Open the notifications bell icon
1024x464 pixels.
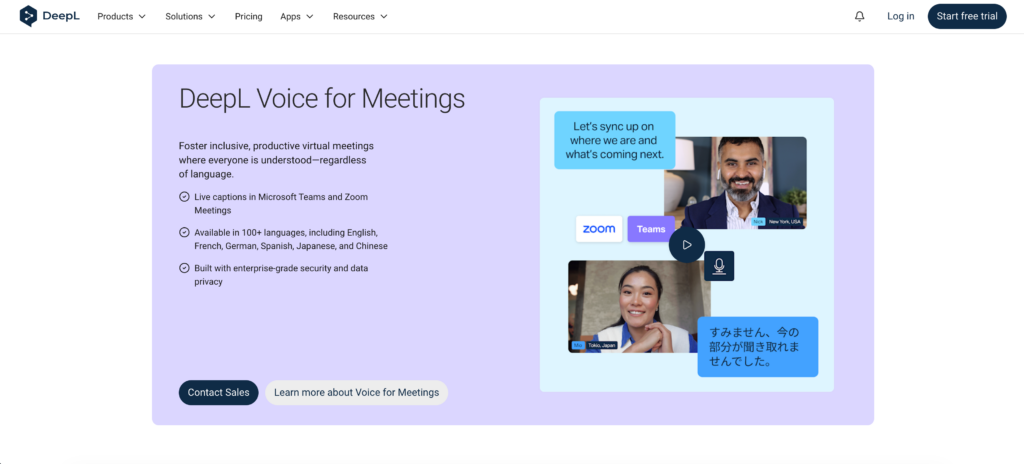(860, 16)
